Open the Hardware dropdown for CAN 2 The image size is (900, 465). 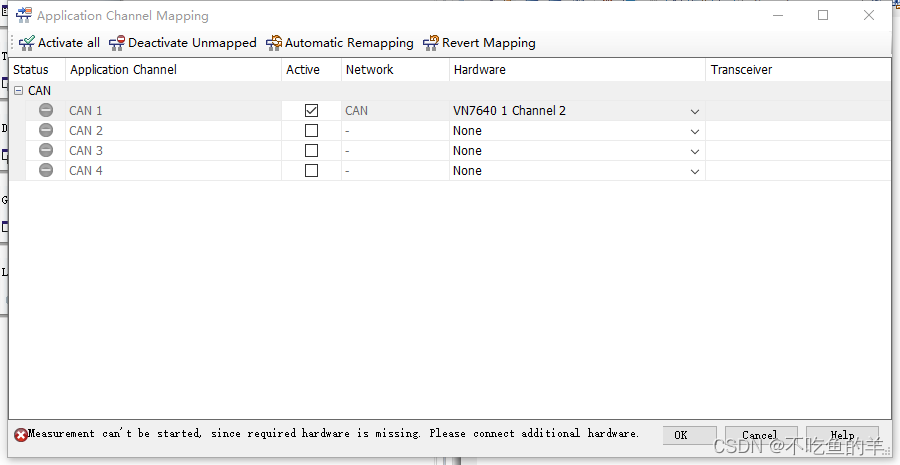point(695,131)
